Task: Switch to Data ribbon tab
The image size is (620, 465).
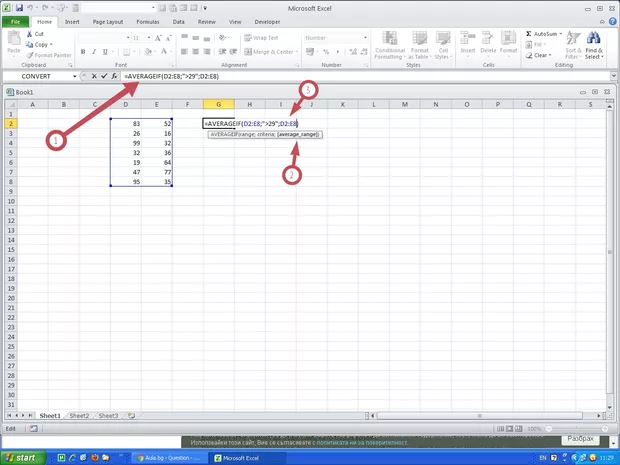Action: [178, 22]
